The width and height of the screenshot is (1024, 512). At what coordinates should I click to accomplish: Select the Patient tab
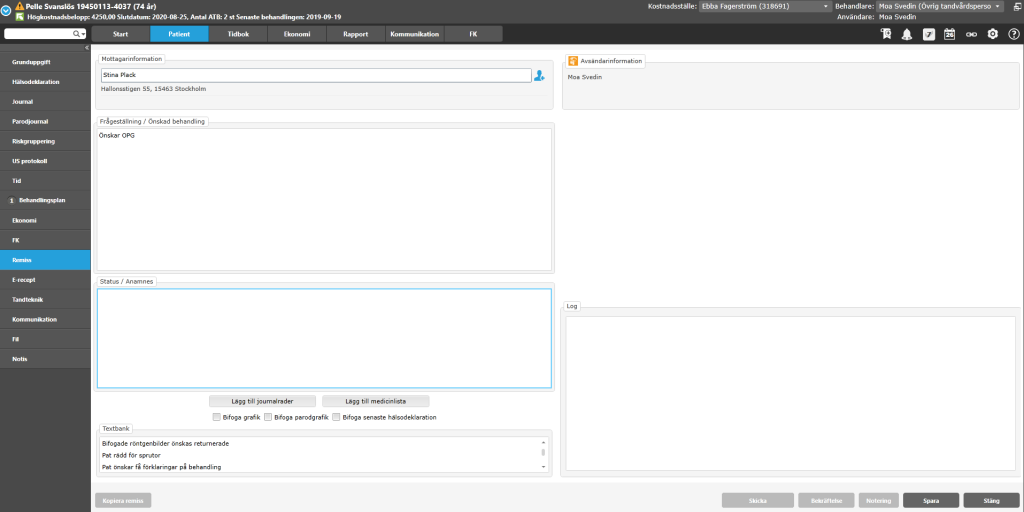pyautogui.click(x=180, y=34)
